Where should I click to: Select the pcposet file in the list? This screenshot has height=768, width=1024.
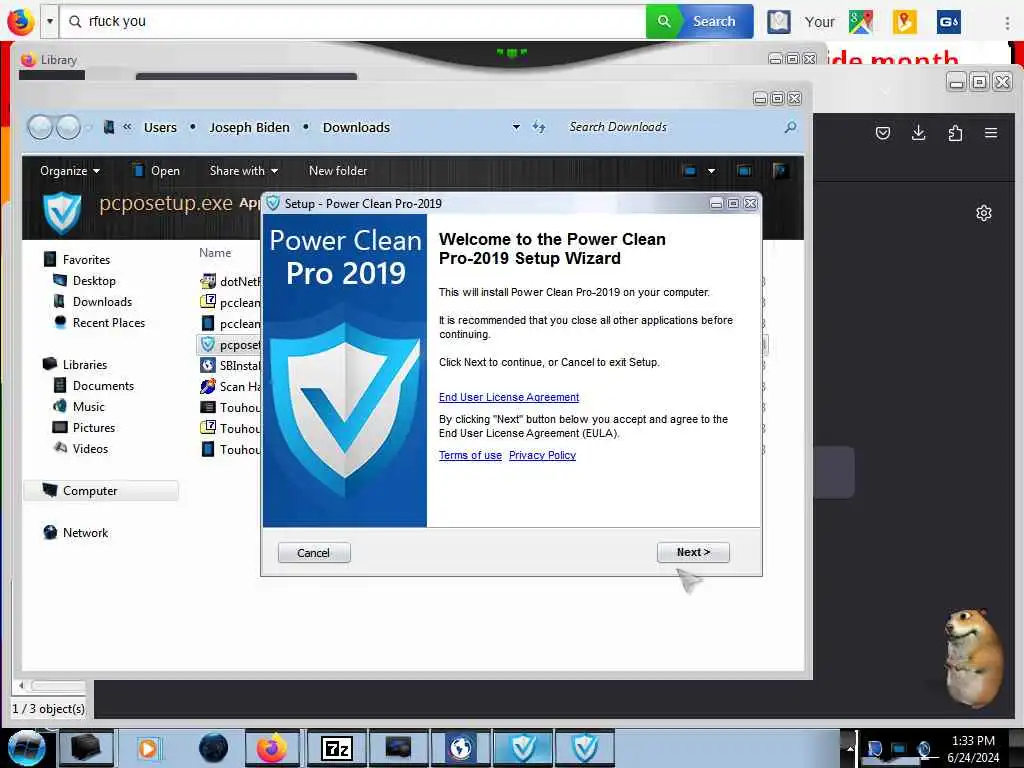(229, 345)
